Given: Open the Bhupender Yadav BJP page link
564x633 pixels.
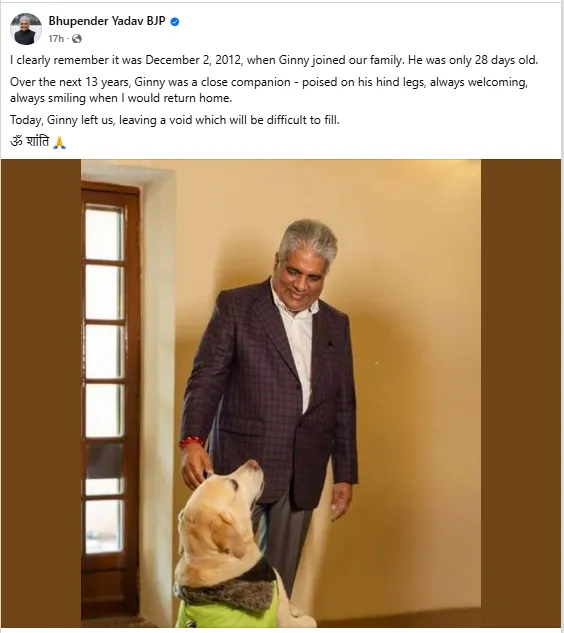Looking at the screenshot, I should click(x=107, y=21).
